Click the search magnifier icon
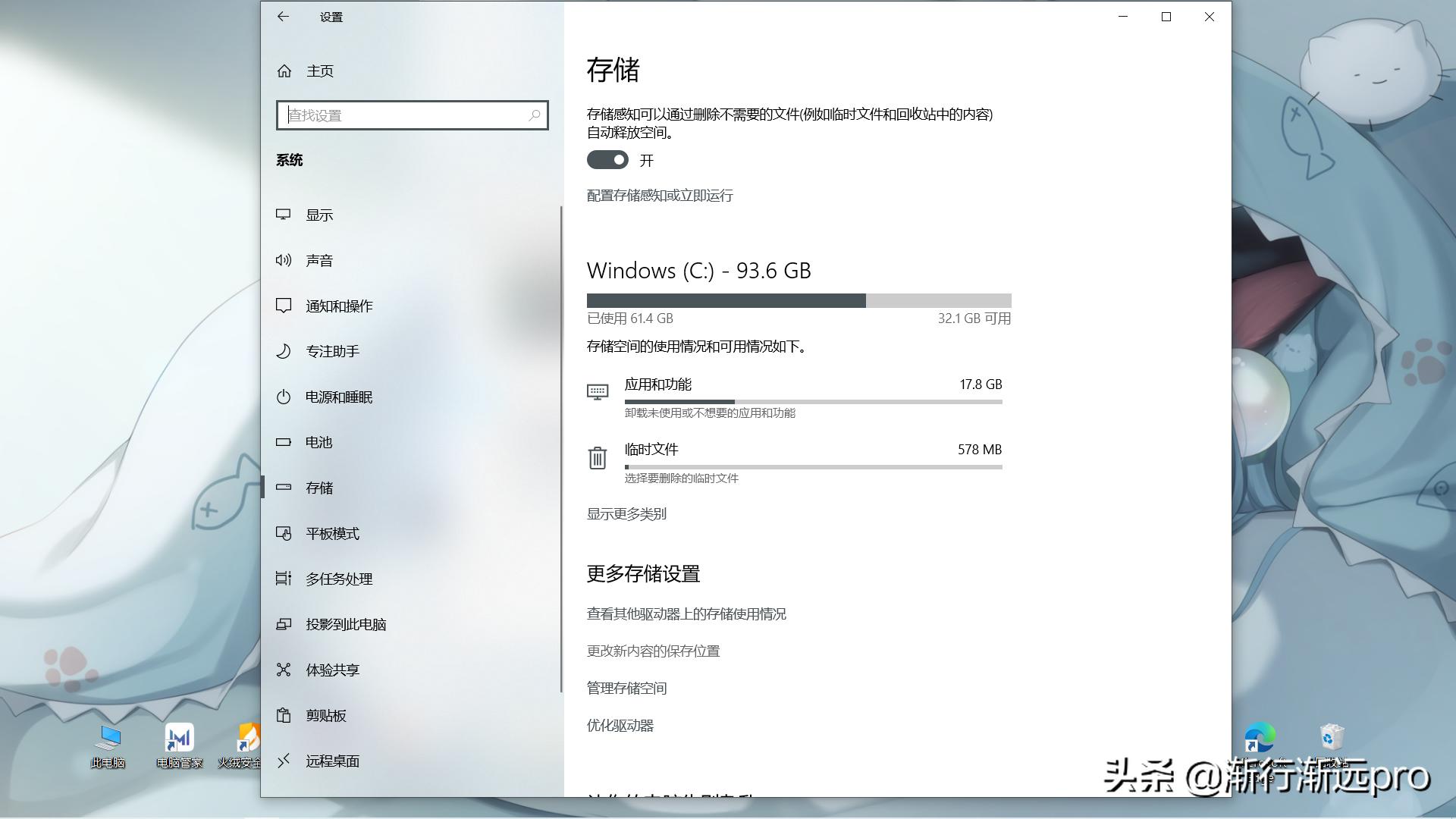This screenshot has height=819, width=1456. [535, 115]
